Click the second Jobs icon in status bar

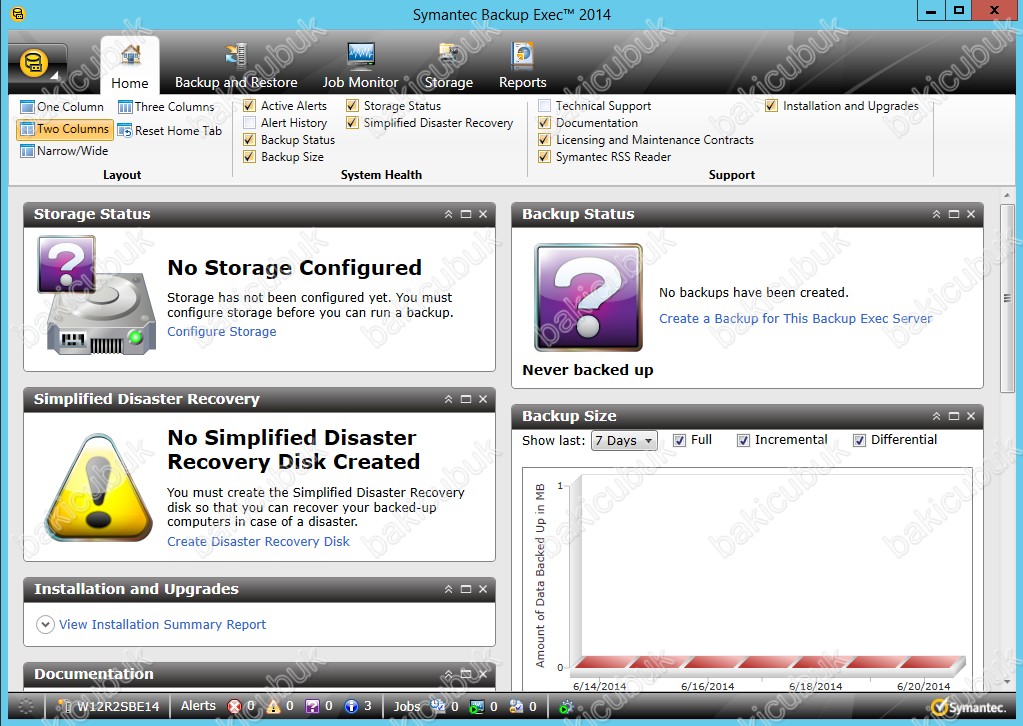tap(477, 706)
